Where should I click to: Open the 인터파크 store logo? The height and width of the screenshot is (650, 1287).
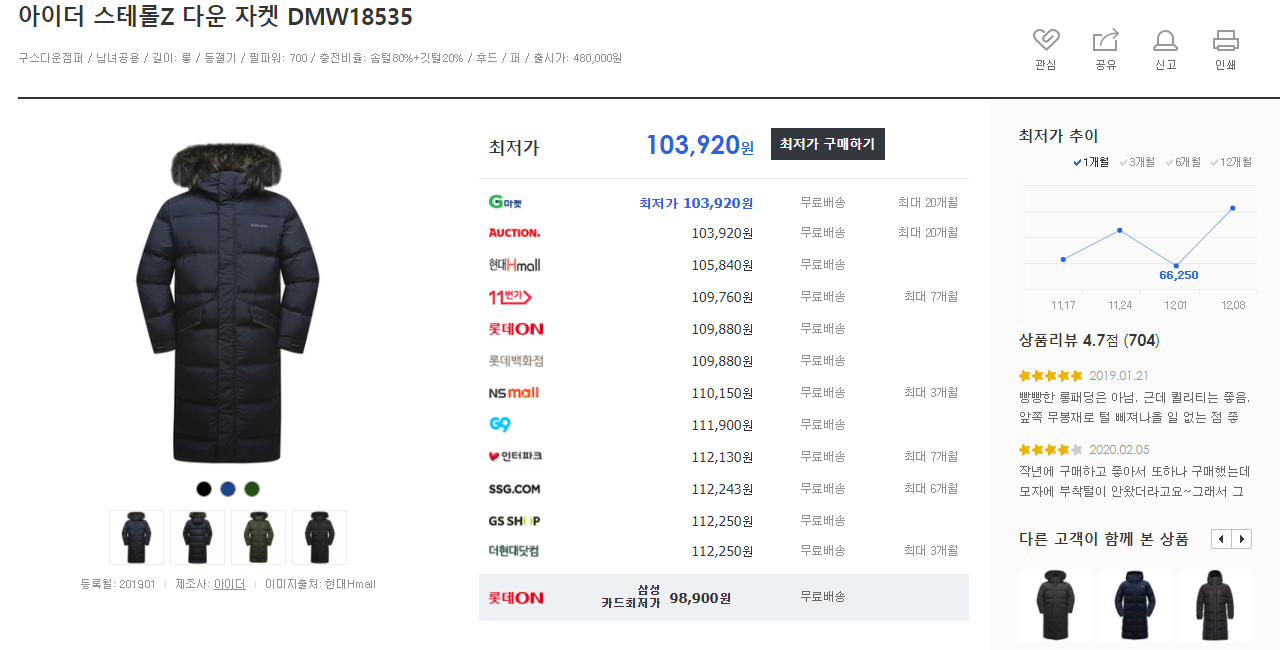(515, 456)
